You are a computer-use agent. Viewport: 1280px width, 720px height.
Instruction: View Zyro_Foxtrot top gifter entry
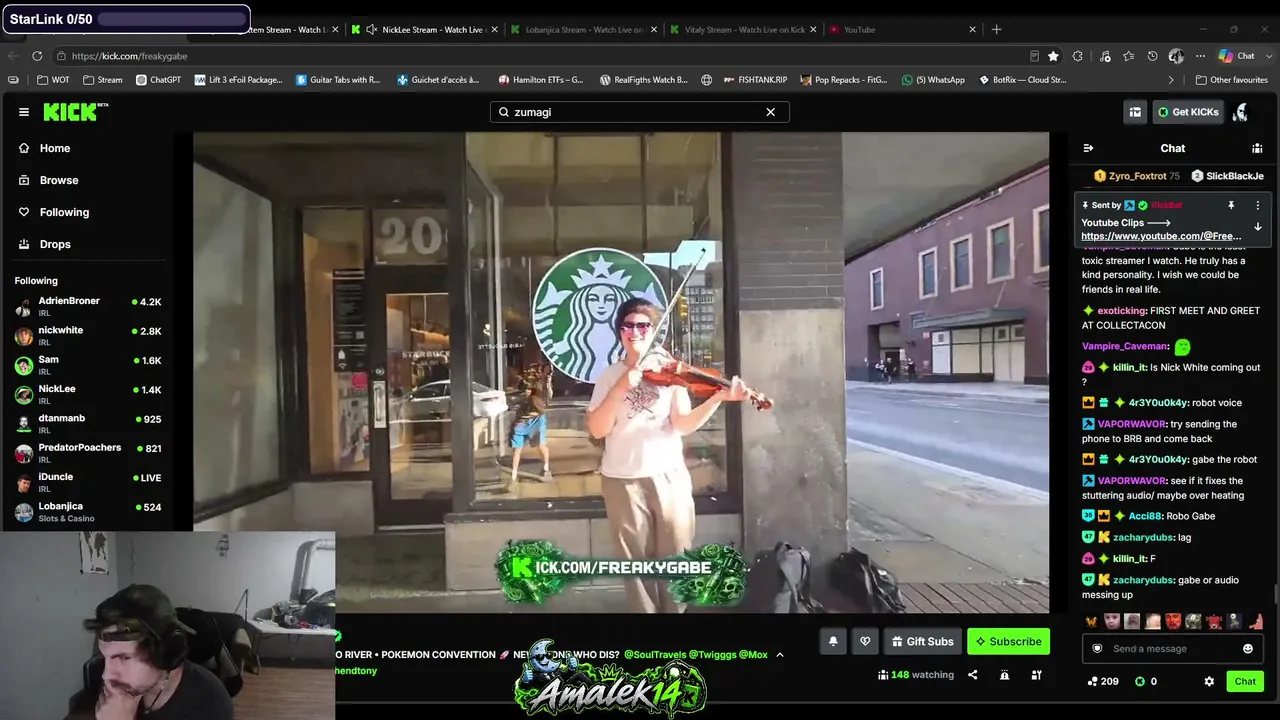pos(1136,176)
